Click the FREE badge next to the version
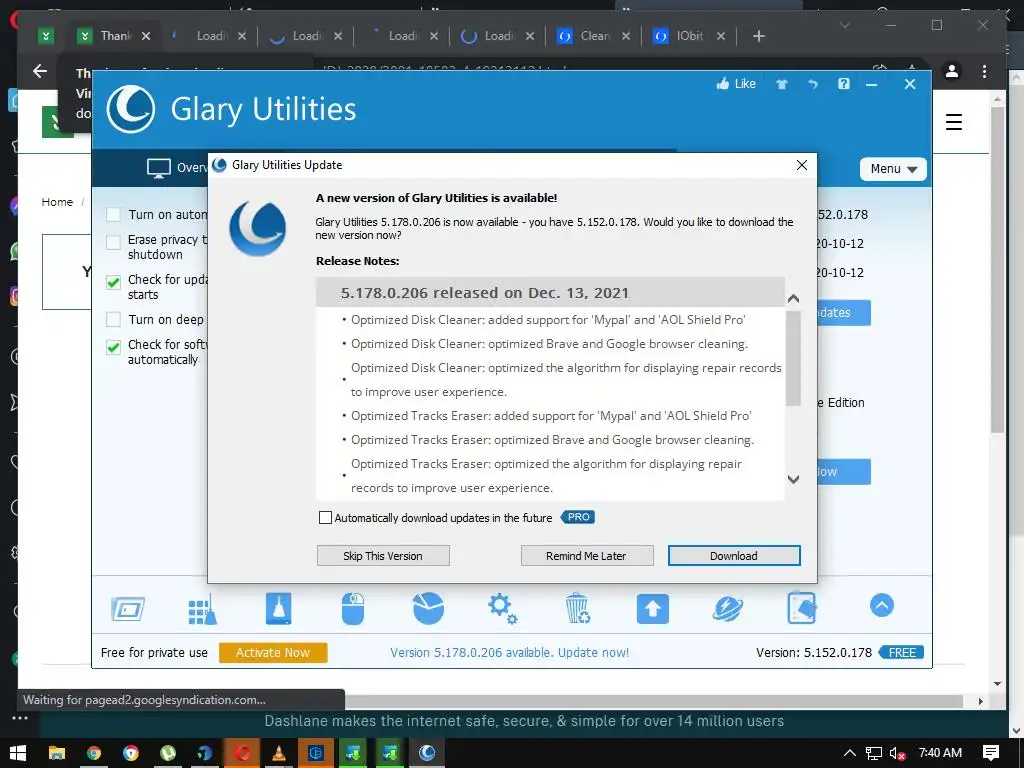This screenshot has width=1024, height=768. [901, 652]
